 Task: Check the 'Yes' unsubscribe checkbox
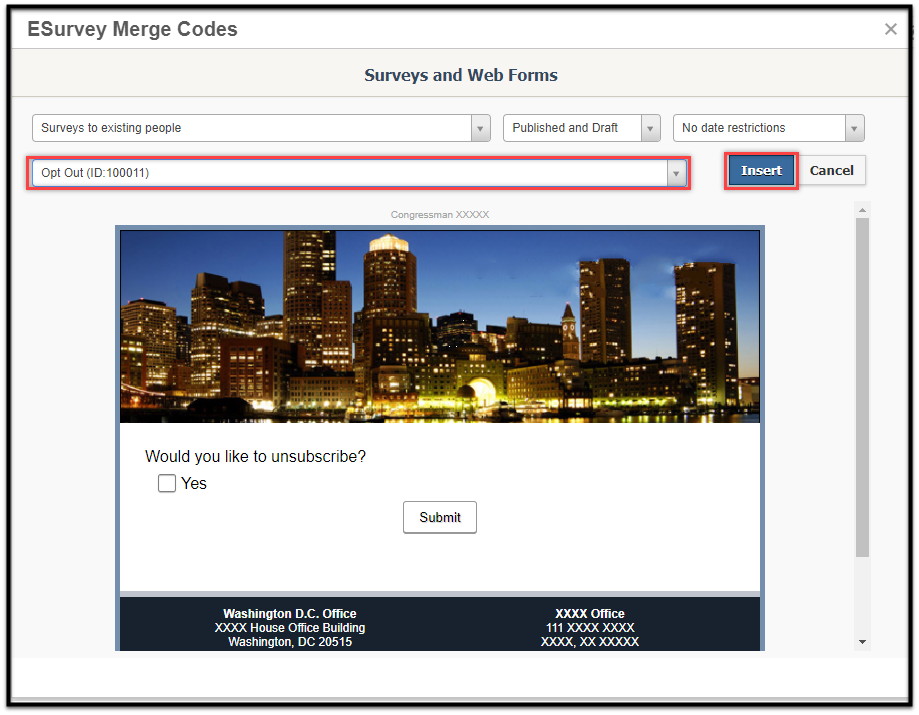pos(167,484)
